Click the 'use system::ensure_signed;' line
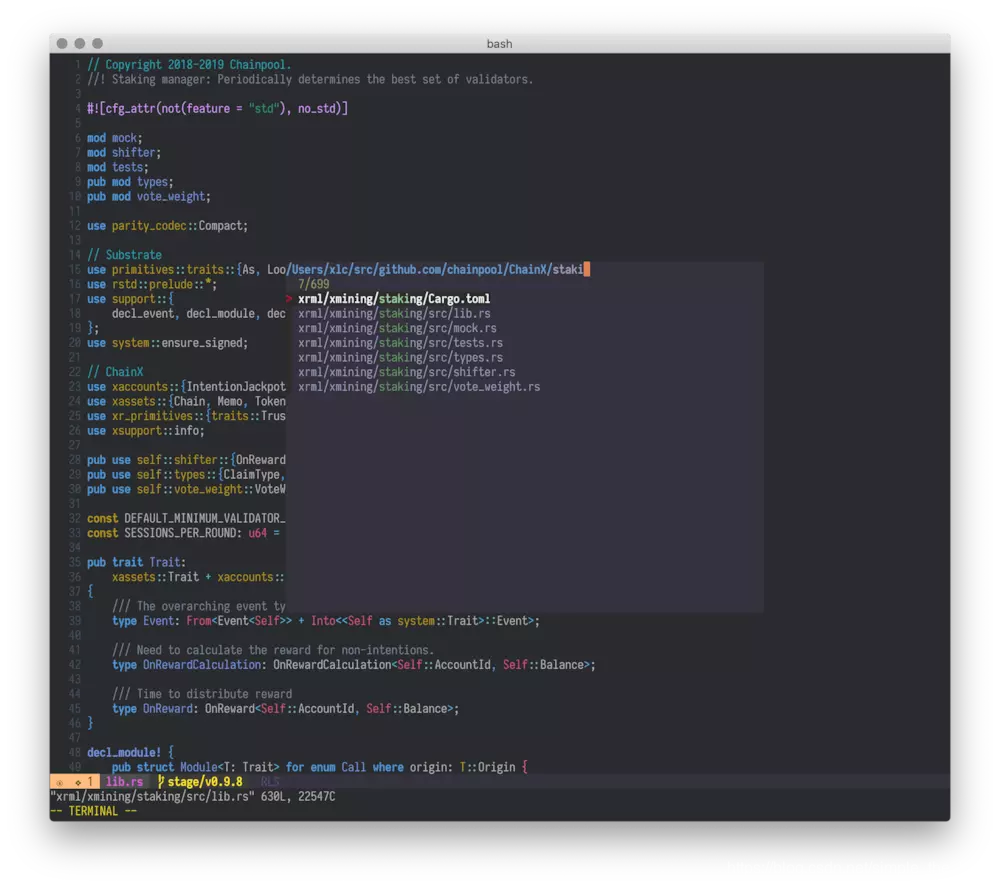The height and width of the screenshot is (887, 1000). tap(168, 343)
